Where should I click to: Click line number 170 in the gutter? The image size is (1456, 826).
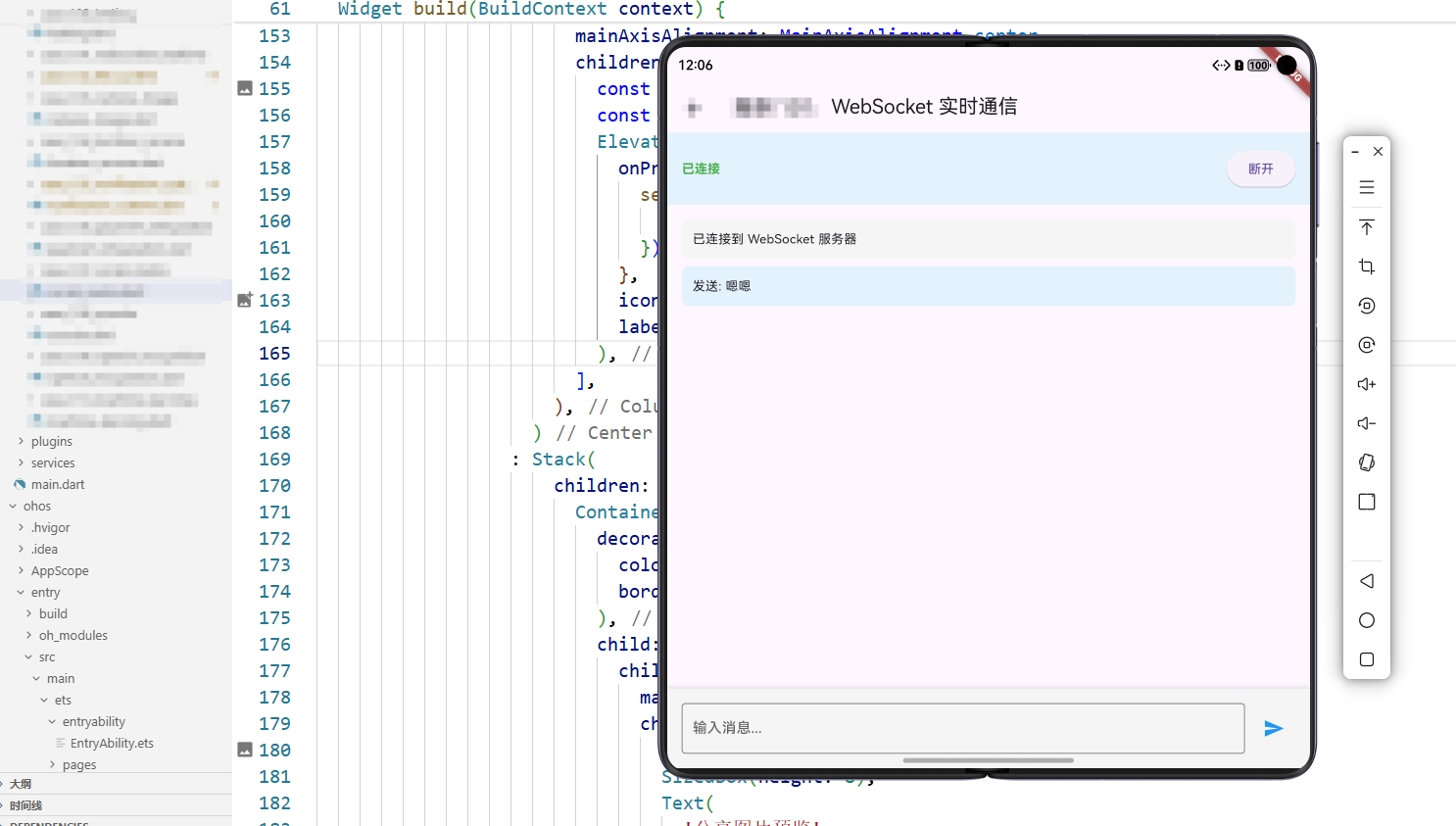click(x=274, y=485)
